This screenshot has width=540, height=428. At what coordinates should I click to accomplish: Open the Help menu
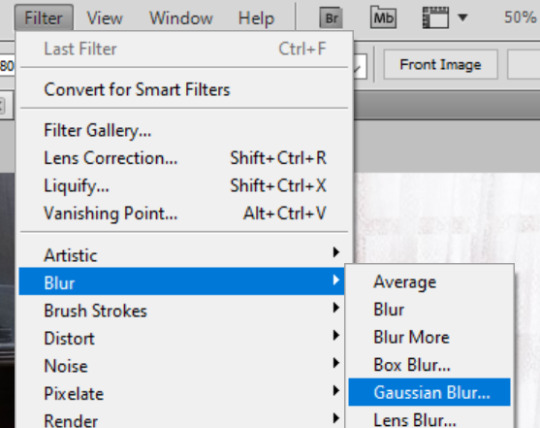[x=256, y=18]
